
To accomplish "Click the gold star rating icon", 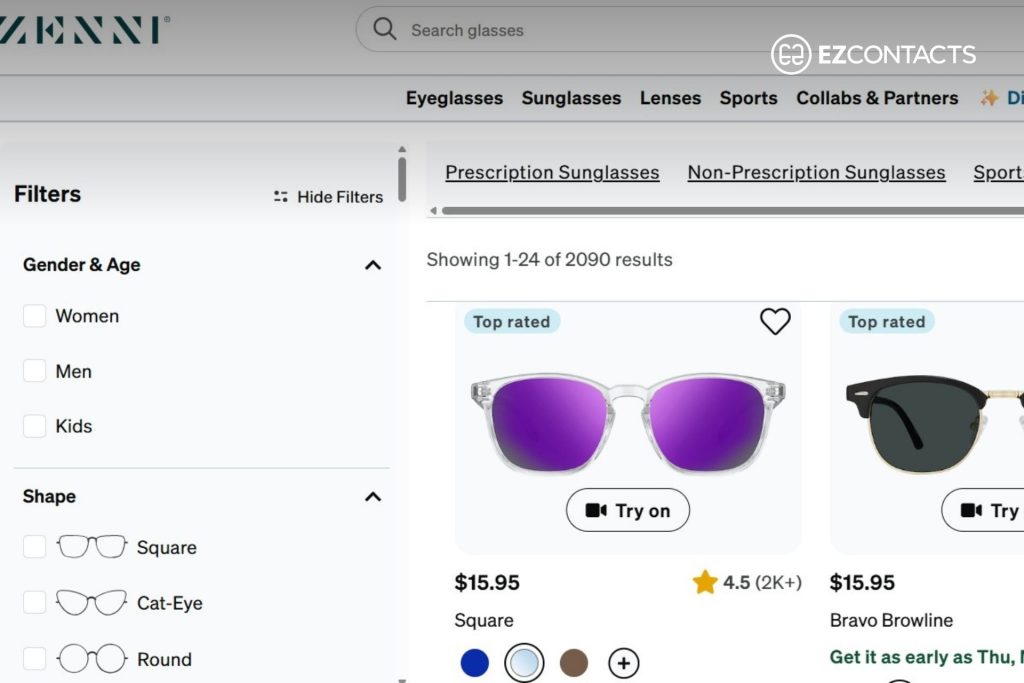I will pyautogui.click(x=705, y=582).
